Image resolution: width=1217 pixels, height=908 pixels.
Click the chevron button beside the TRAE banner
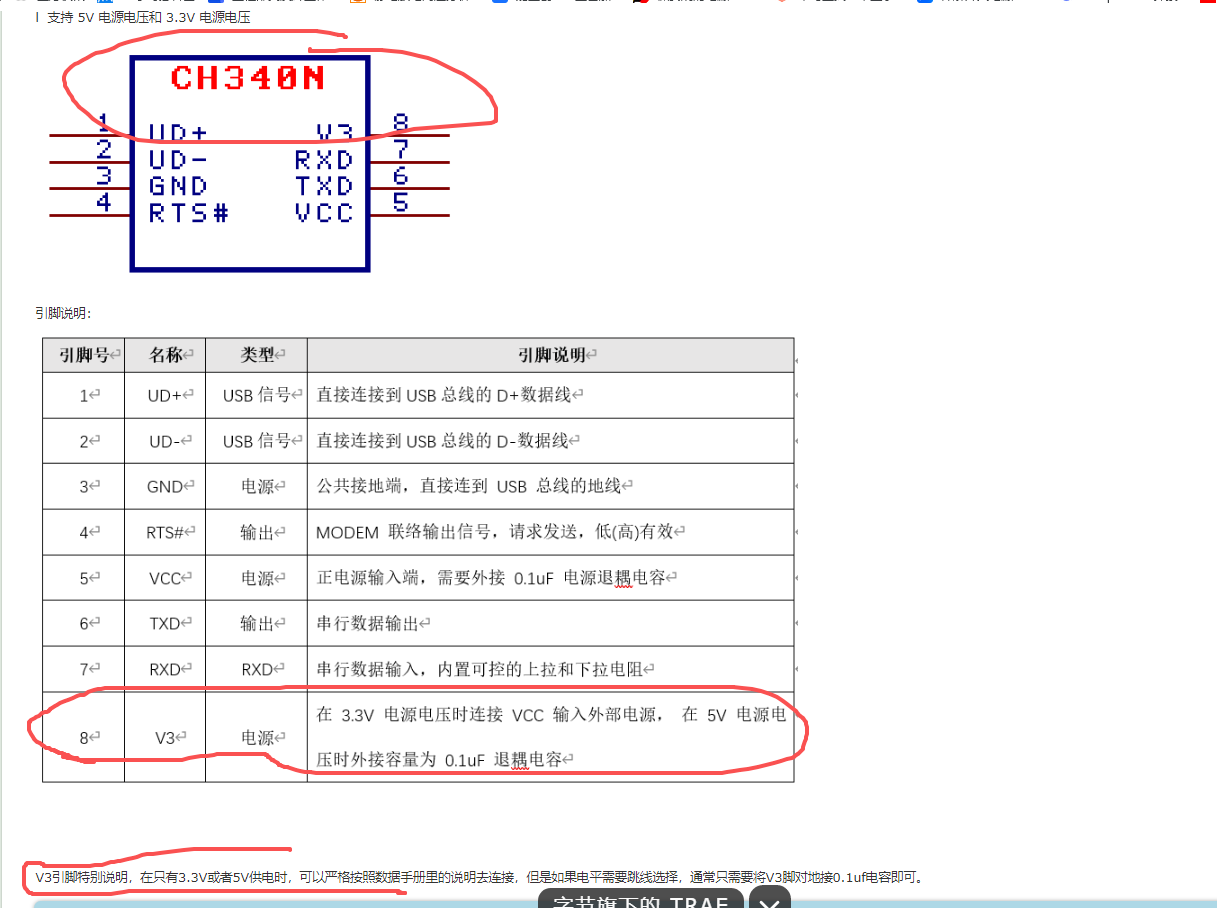(x=769, y=901)
